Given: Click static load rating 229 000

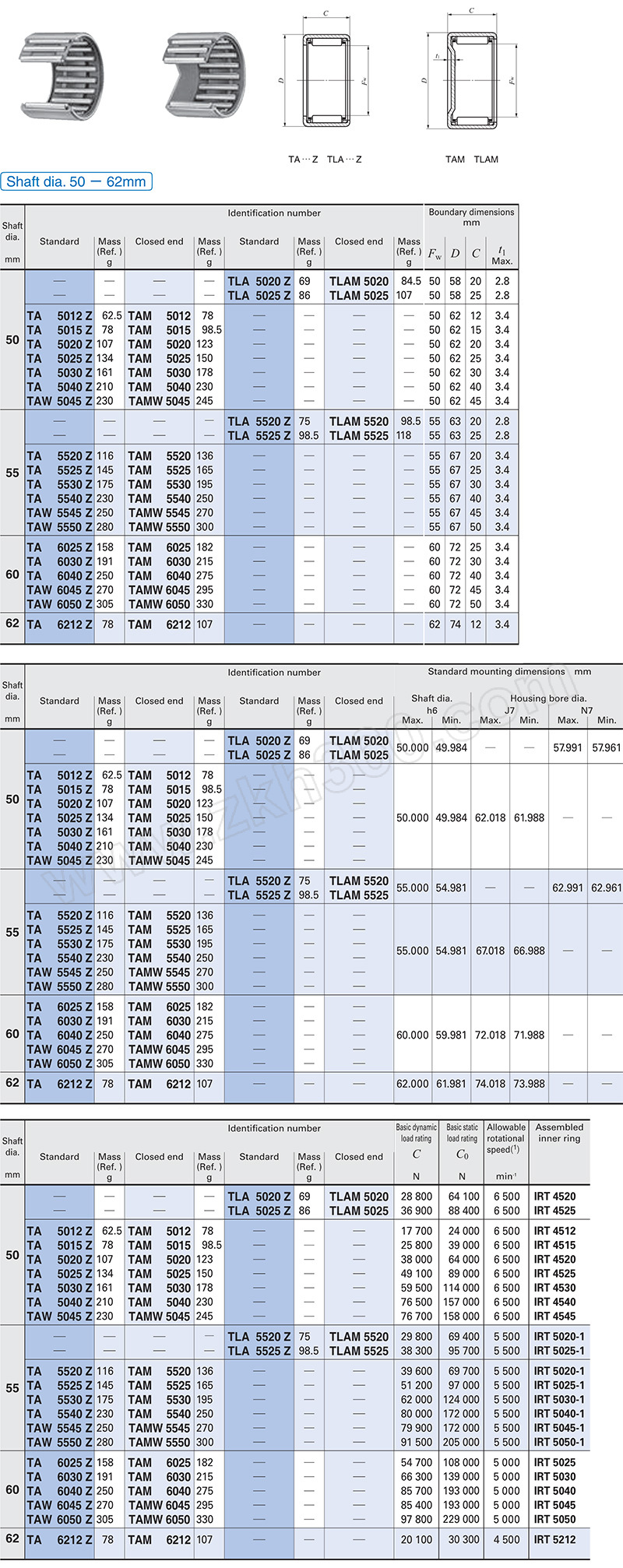Looking at the screenshot, I should [462, 1519].
